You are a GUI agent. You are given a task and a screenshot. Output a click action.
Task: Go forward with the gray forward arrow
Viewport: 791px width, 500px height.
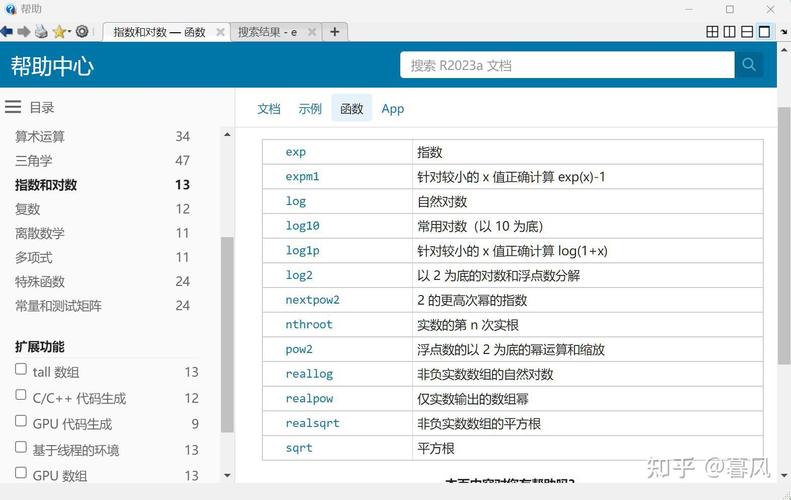[x=24, y=32]
